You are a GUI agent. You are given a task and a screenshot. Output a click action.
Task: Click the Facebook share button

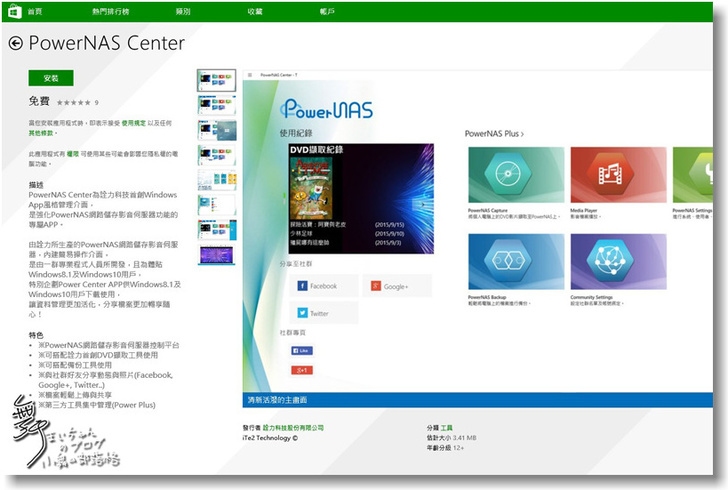(x=324, y=286)
